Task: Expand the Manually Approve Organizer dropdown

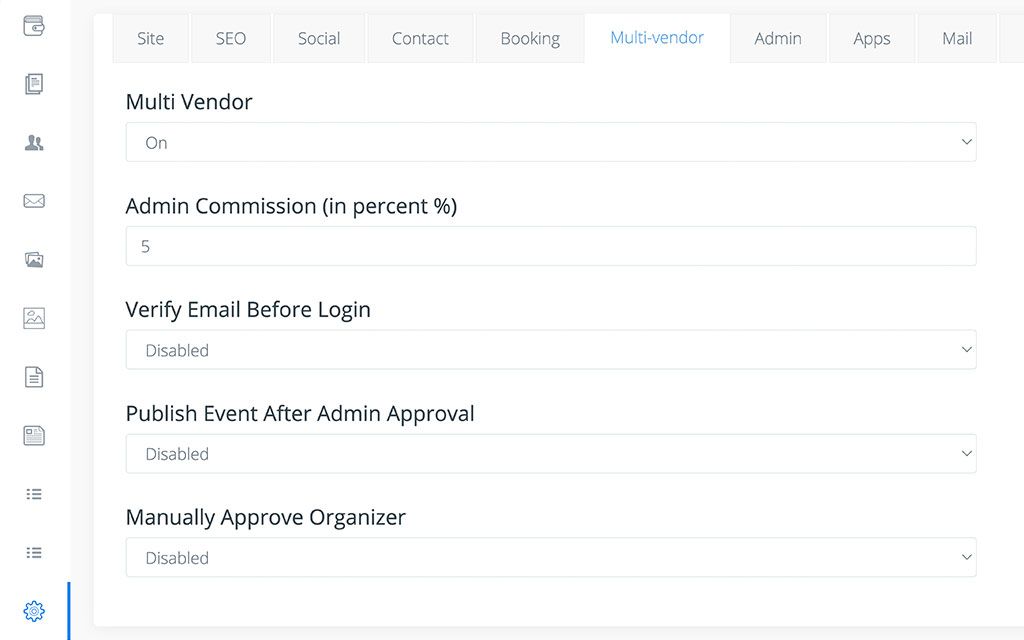Action: tap(551, 557)
